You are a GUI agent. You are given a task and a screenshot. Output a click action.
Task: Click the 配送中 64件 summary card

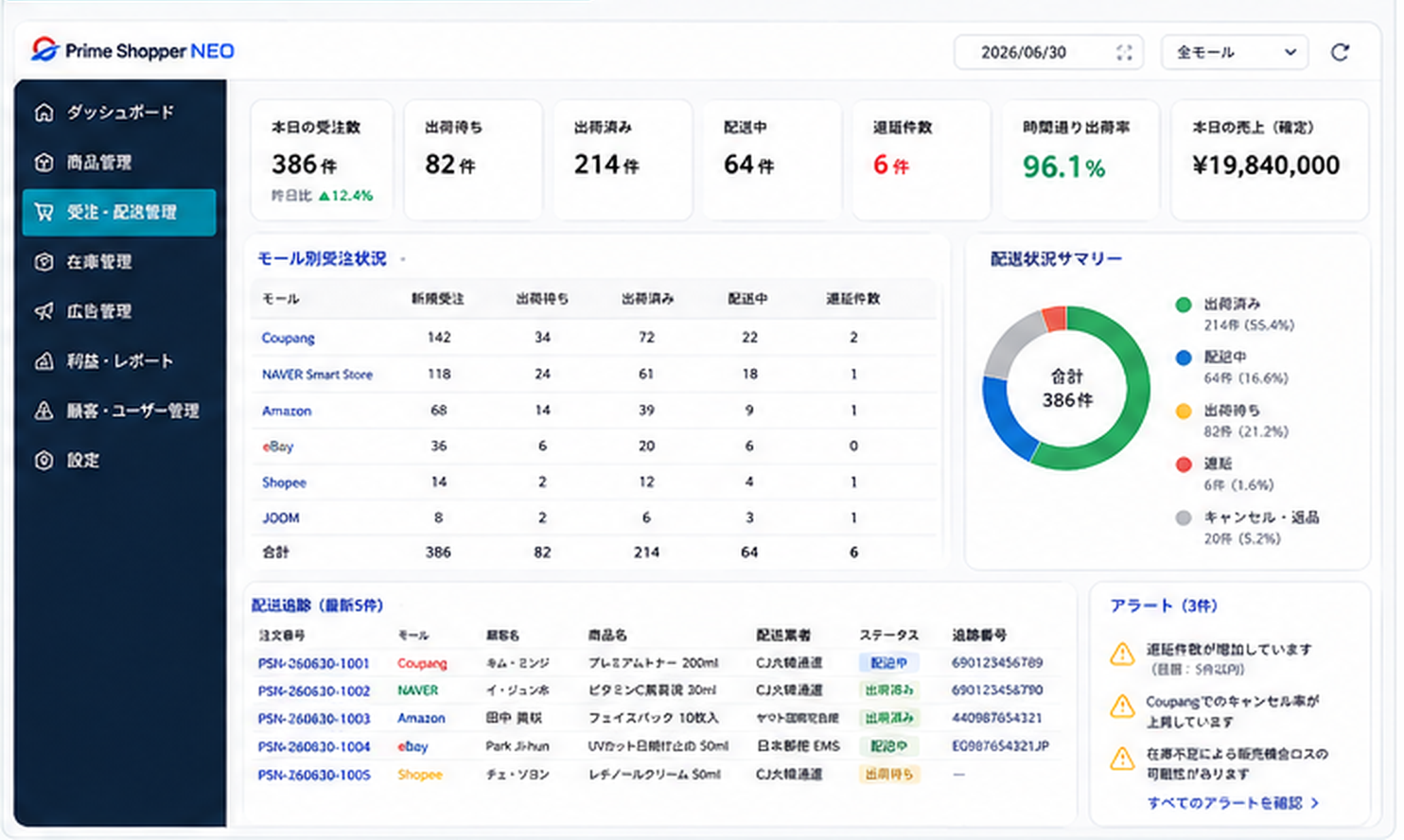click(x=772, y=160)
